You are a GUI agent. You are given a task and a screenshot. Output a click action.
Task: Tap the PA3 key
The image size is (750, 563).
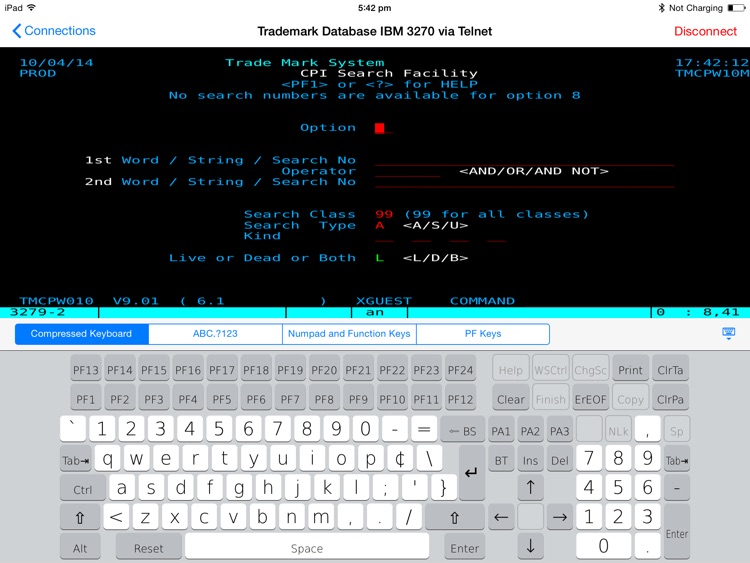(x=560, y=431)
